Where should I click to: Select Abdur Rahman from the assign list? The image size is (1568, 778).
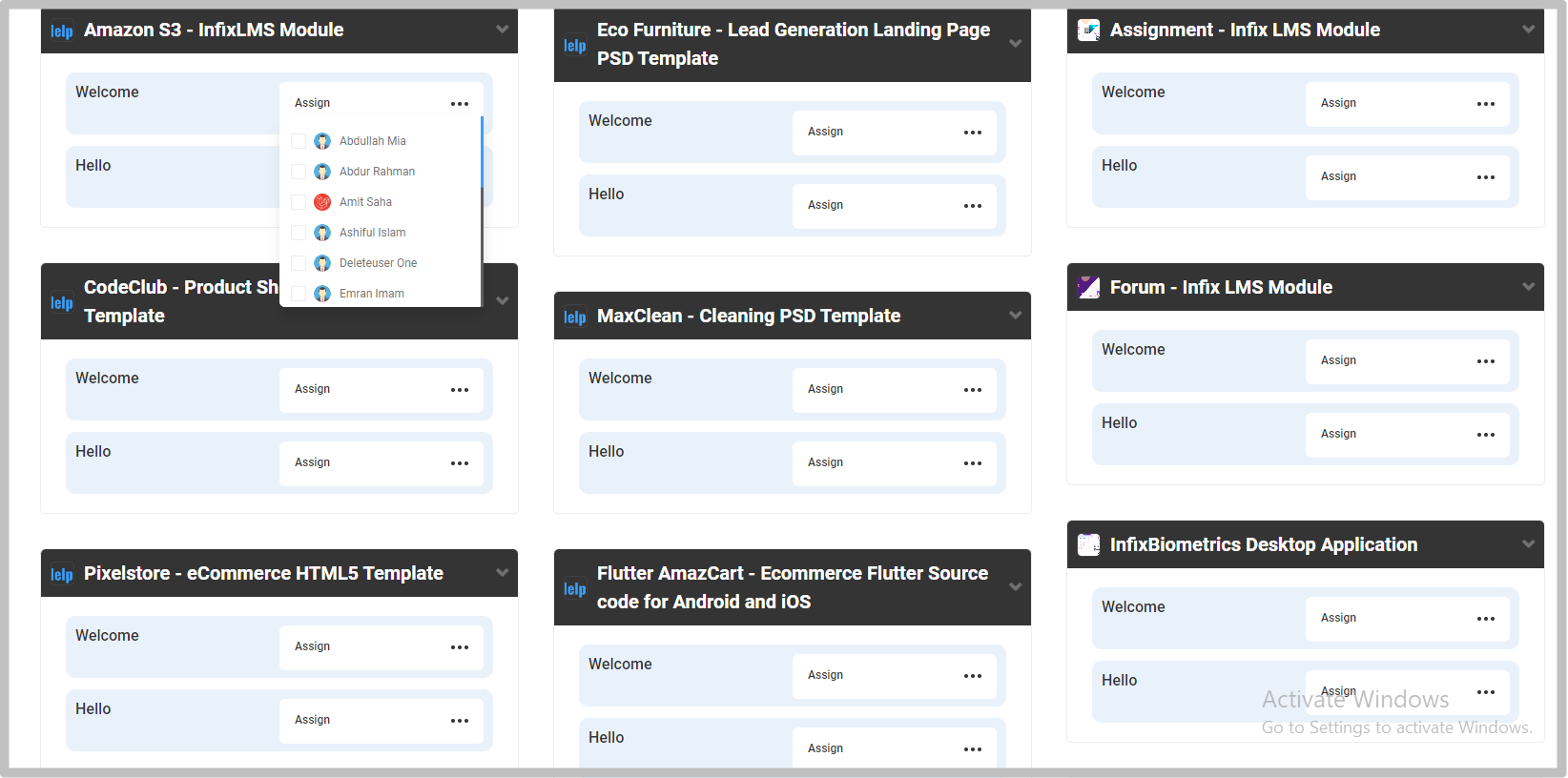click(377, 172)
